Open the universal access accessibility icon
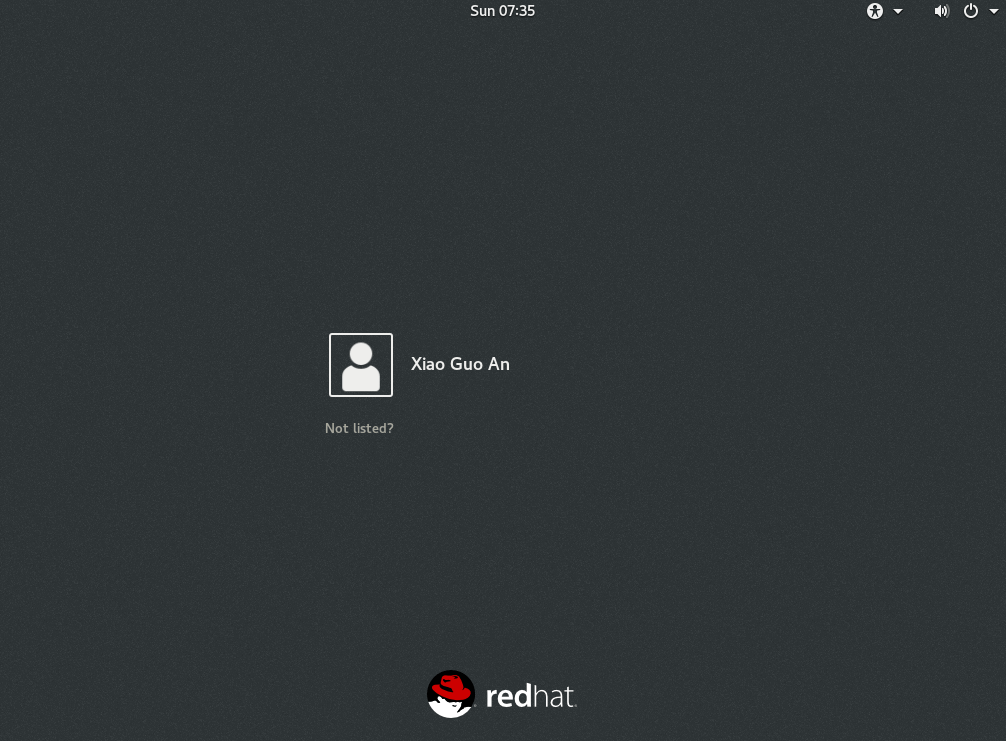 (875, 11)
